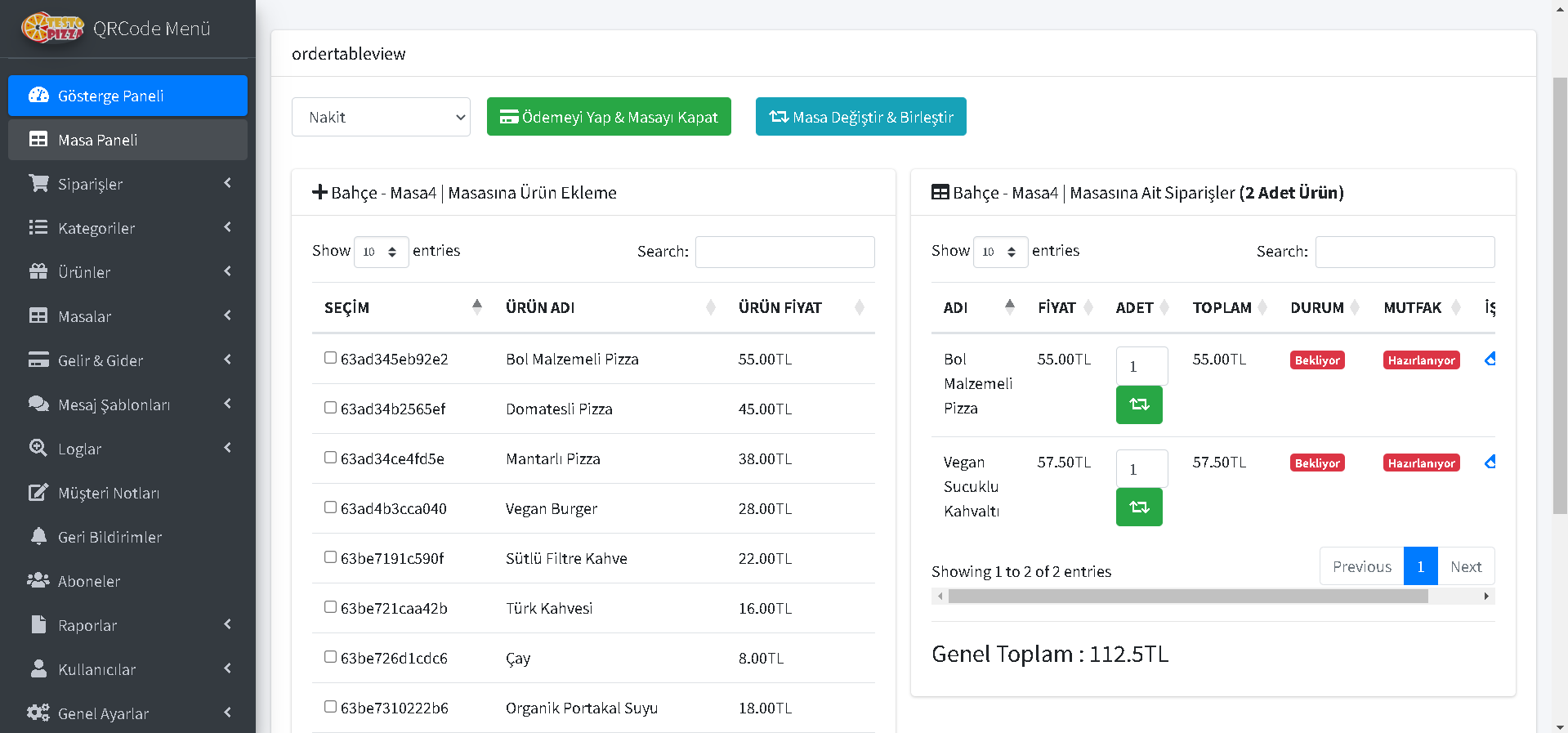Open Masa Paneli from the sidebar

[127, 140]
